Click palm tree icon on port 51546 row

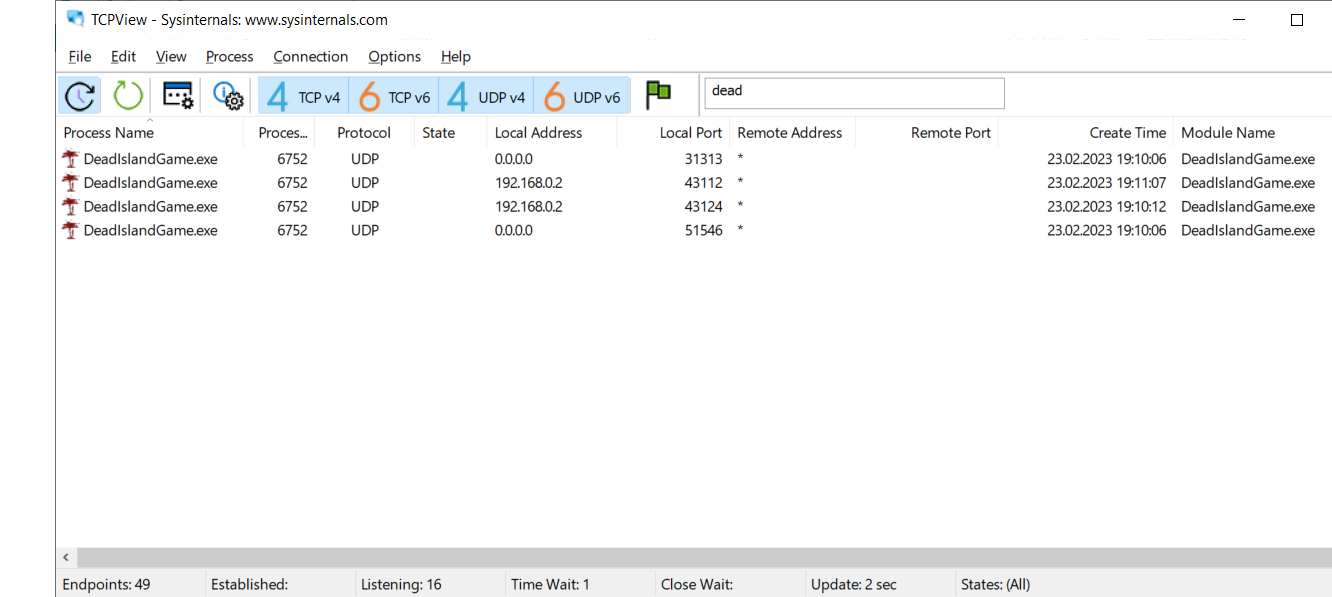tap(70, 230)
